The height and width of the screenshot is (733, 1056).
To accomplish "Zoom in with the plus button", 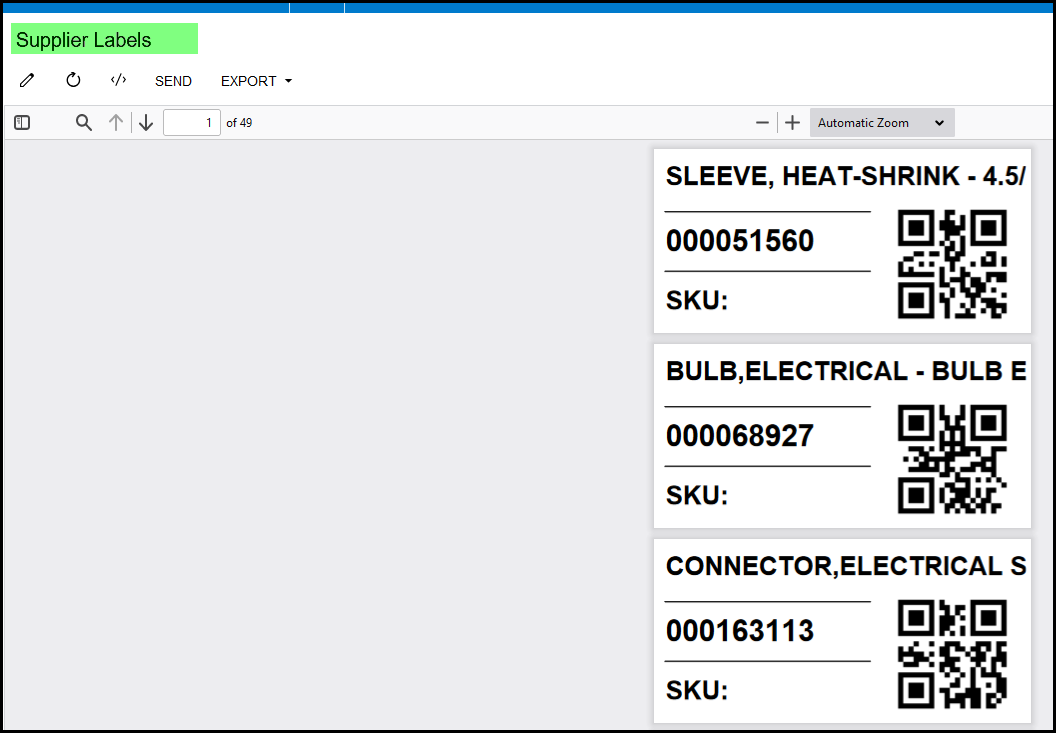I will coord(792,123).
